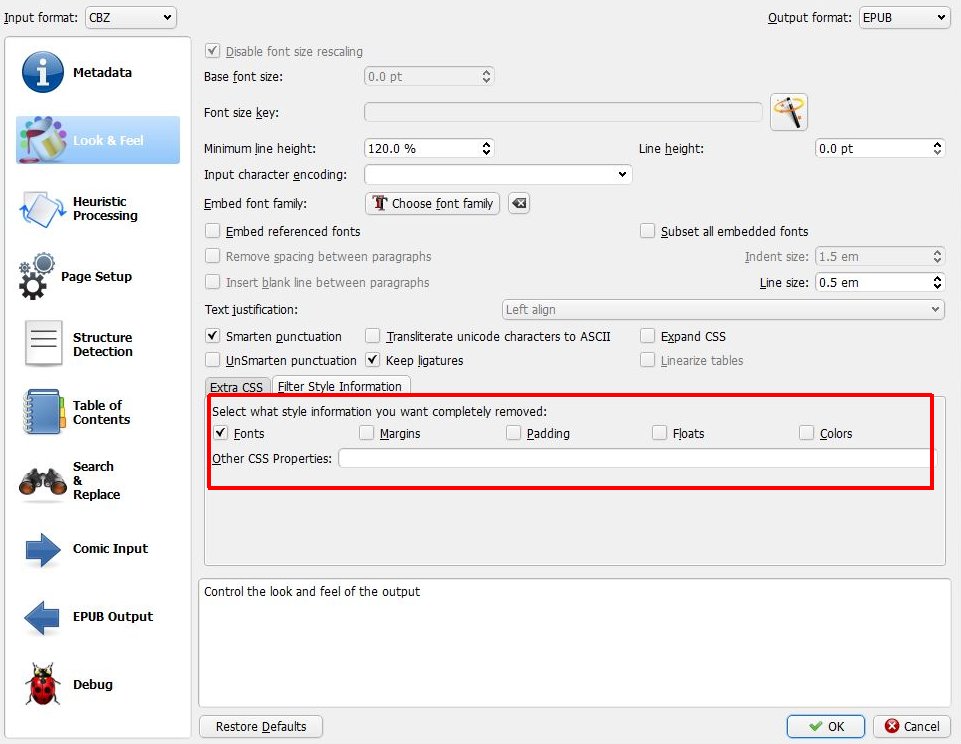This screenshot has width=961, height=744.
Task: Check Remove spacing between paragraphs
Action: (x=212, y=256)
